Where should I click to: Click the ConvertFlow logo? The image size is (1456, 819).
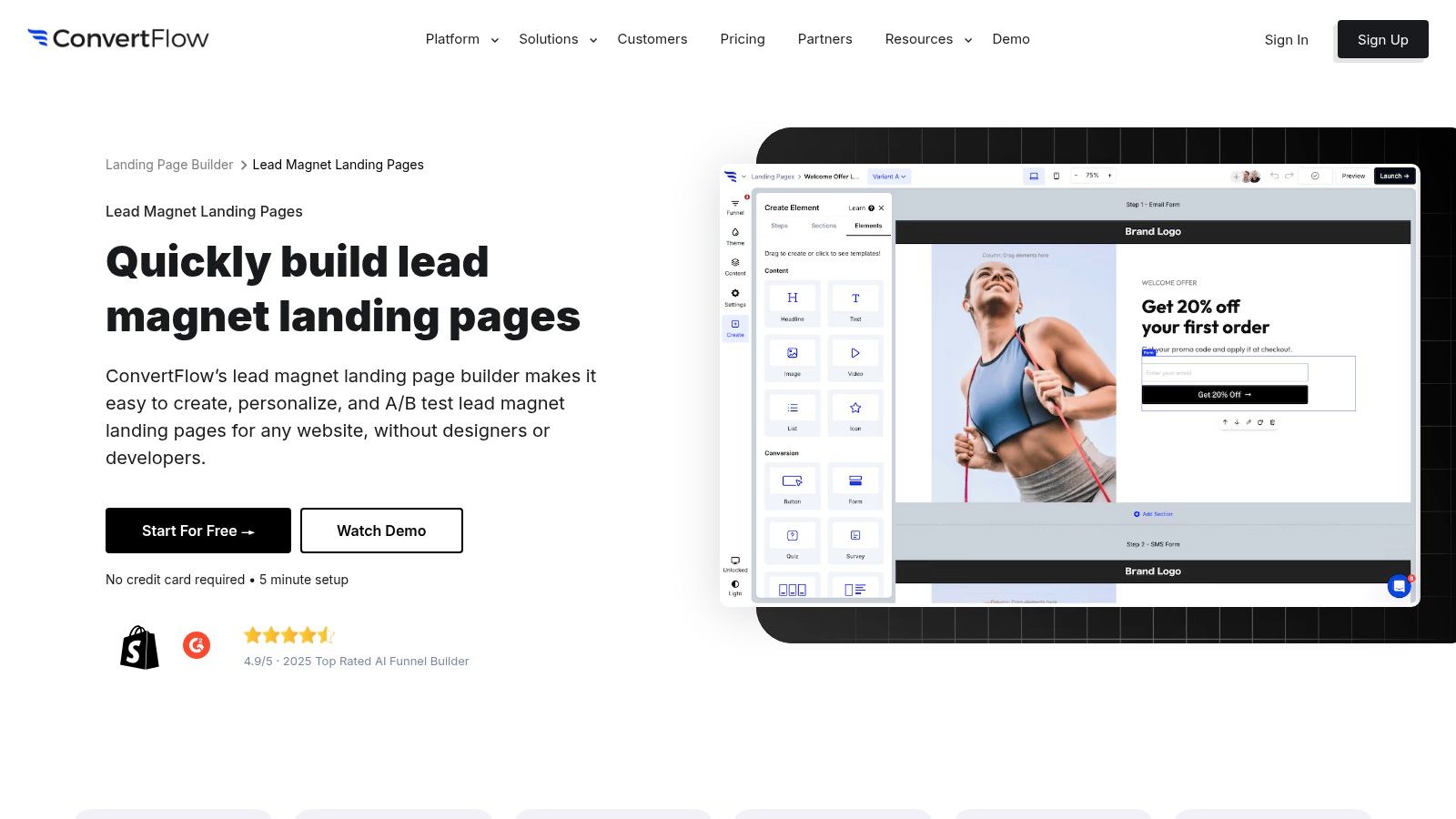coord(118,38)
